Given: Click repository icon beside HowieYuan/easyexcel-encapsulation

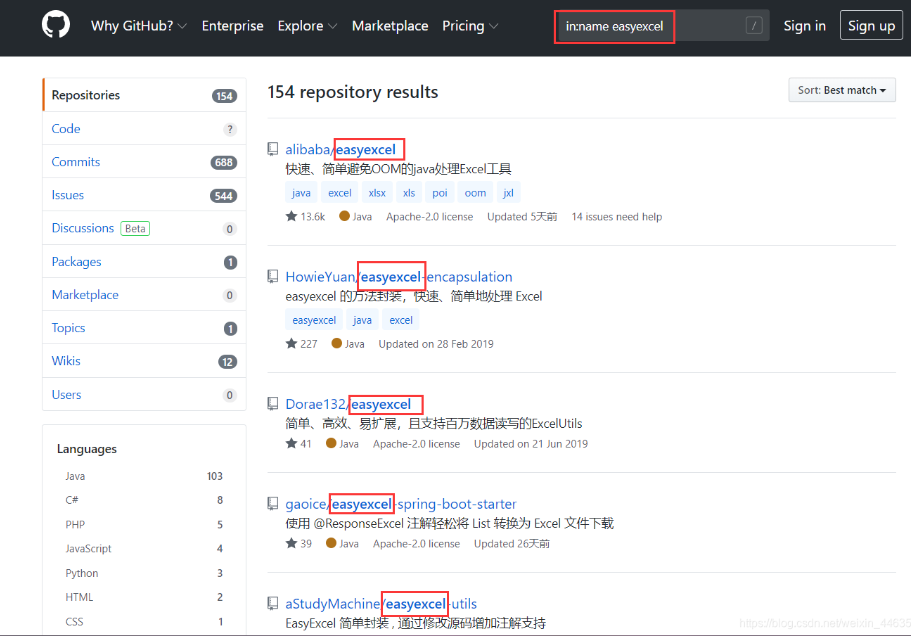Looking at the screenshot, I should click(272, 277).
